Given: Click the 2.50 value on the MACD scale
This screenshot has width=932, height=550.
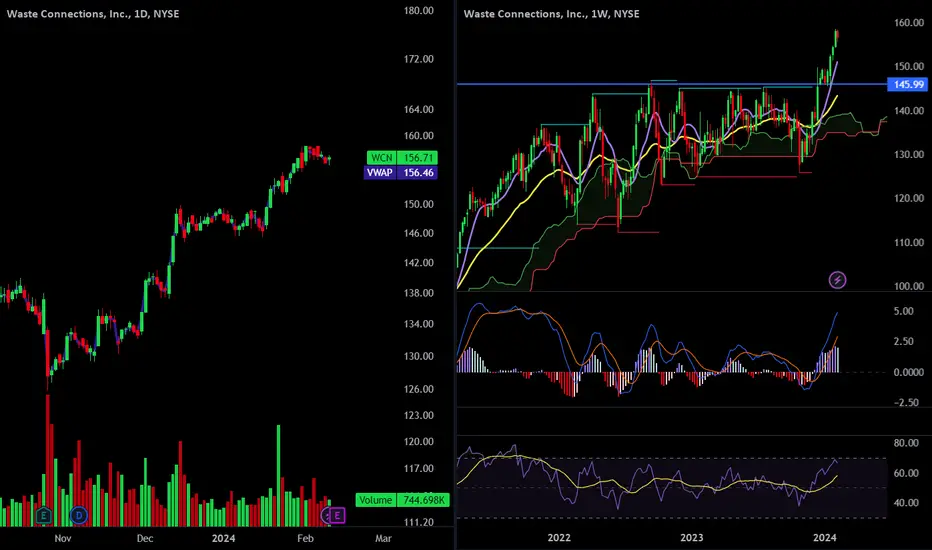Looking at the screenshot, I should click(903, 341).
